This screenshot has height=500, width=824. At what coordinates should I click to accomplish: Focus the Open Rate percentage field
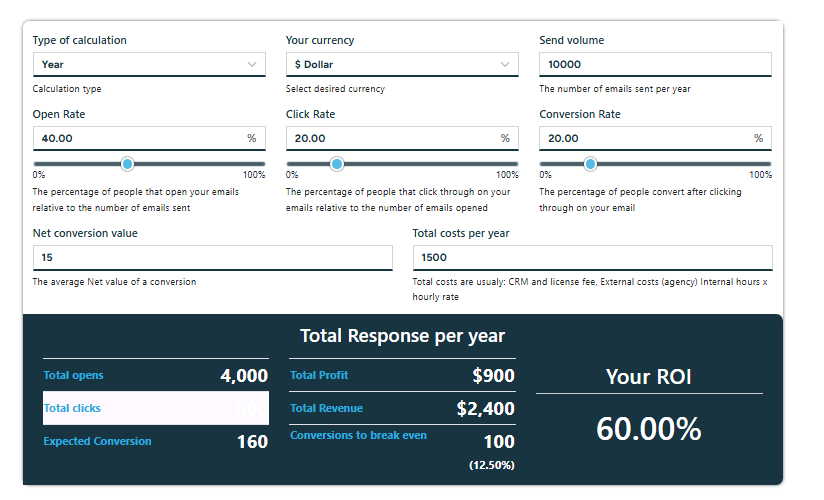[136, 138]
